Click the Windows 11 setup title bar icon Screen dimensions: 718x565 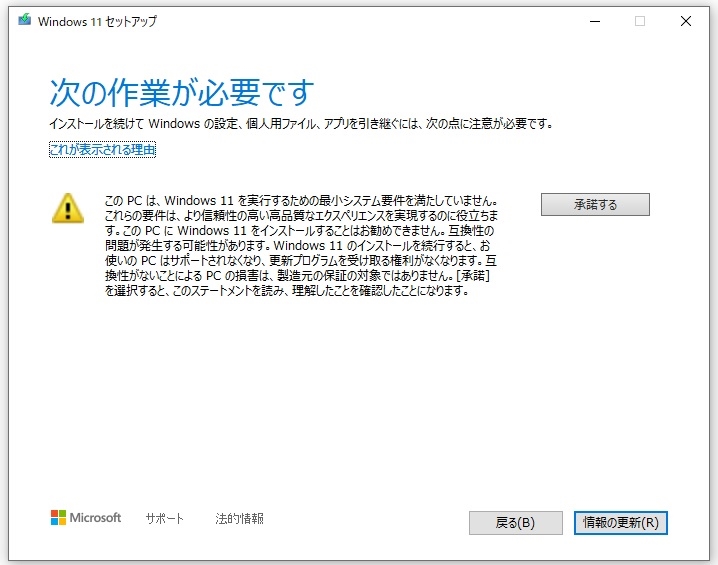point(25,20)
